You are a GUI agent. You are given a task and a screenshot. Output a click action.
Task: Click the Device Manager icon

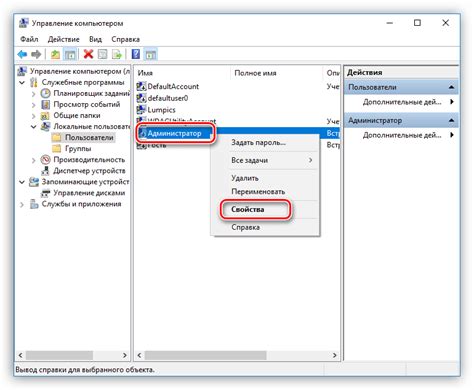(45, 171)
